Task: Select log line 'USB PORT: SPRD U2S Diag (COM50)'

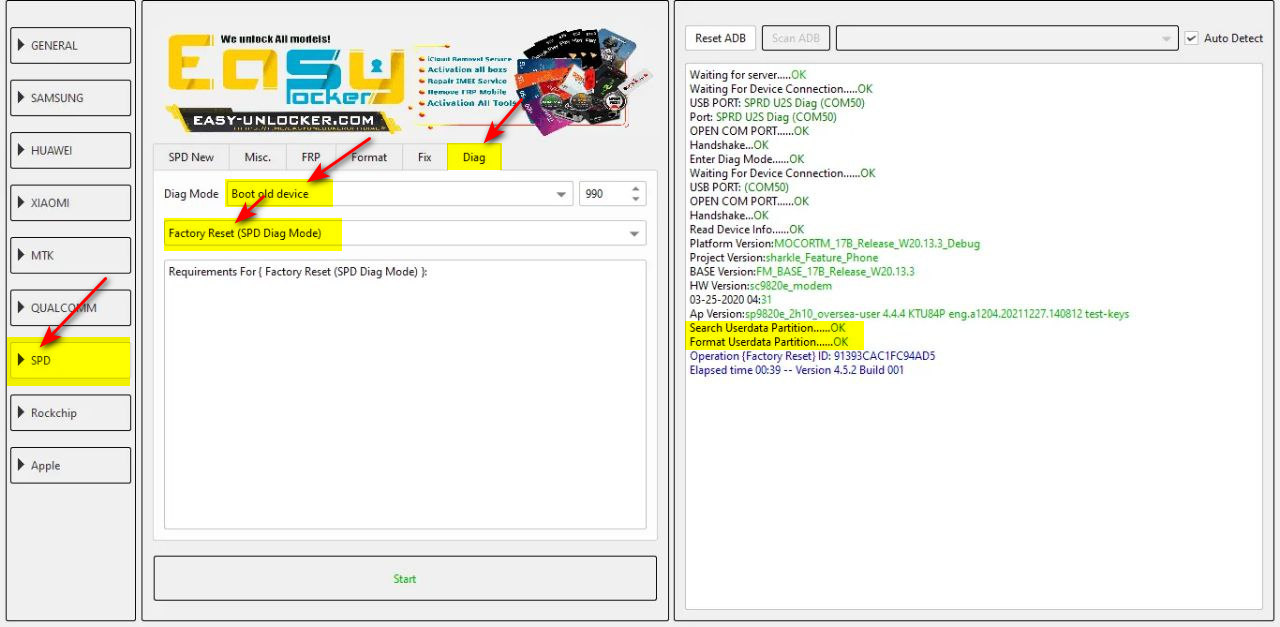Action: pyautogui.click(x=777, y=103)
